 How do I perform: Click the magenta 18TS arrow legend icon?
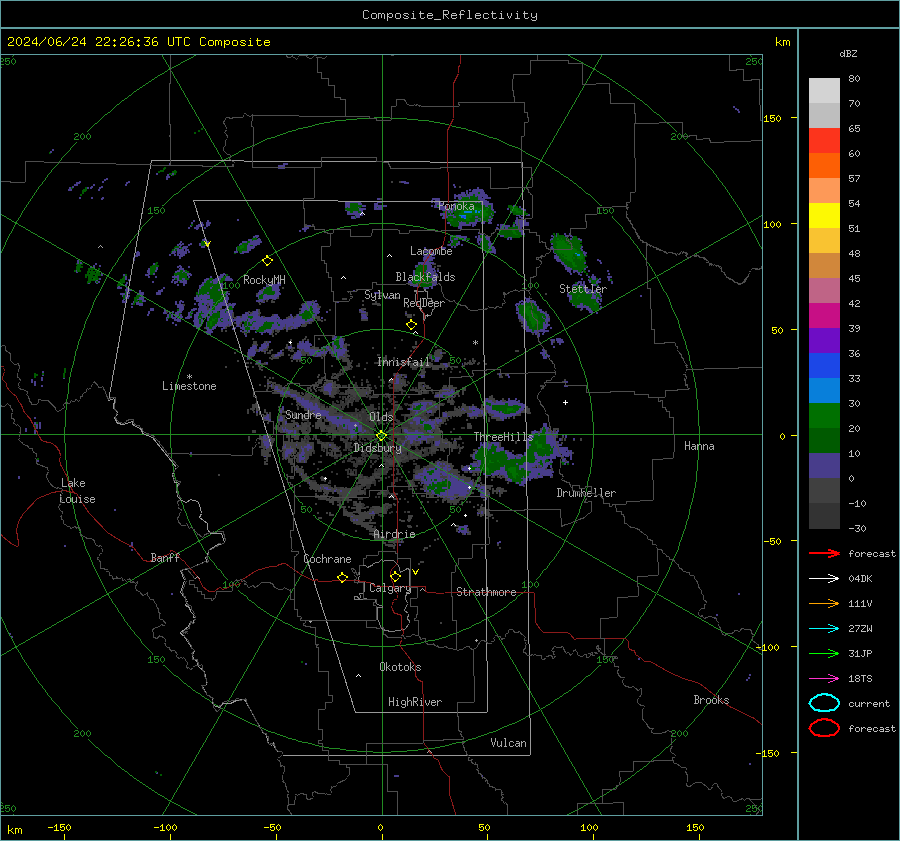tap(824, 679)
